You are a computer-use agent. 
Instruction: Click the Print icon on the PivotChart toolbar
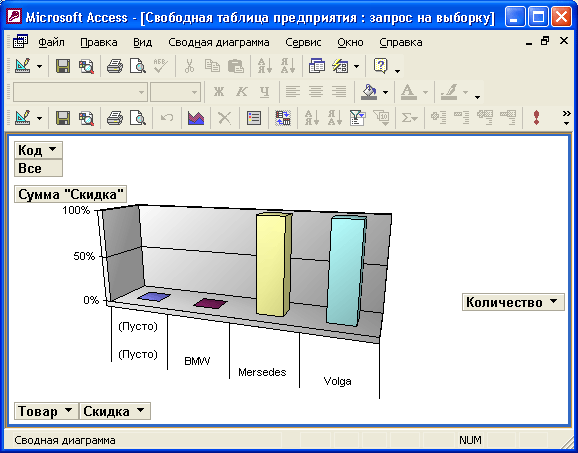pos(115,118)
